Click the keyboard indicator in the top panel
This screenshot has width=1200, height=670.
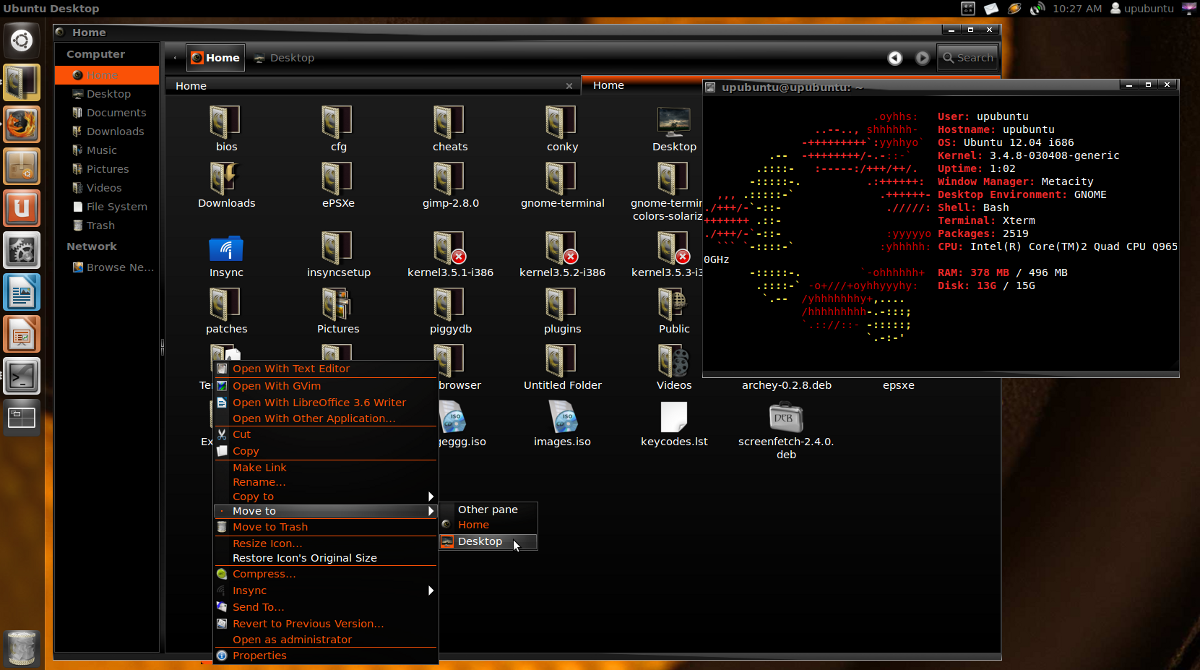966,9
